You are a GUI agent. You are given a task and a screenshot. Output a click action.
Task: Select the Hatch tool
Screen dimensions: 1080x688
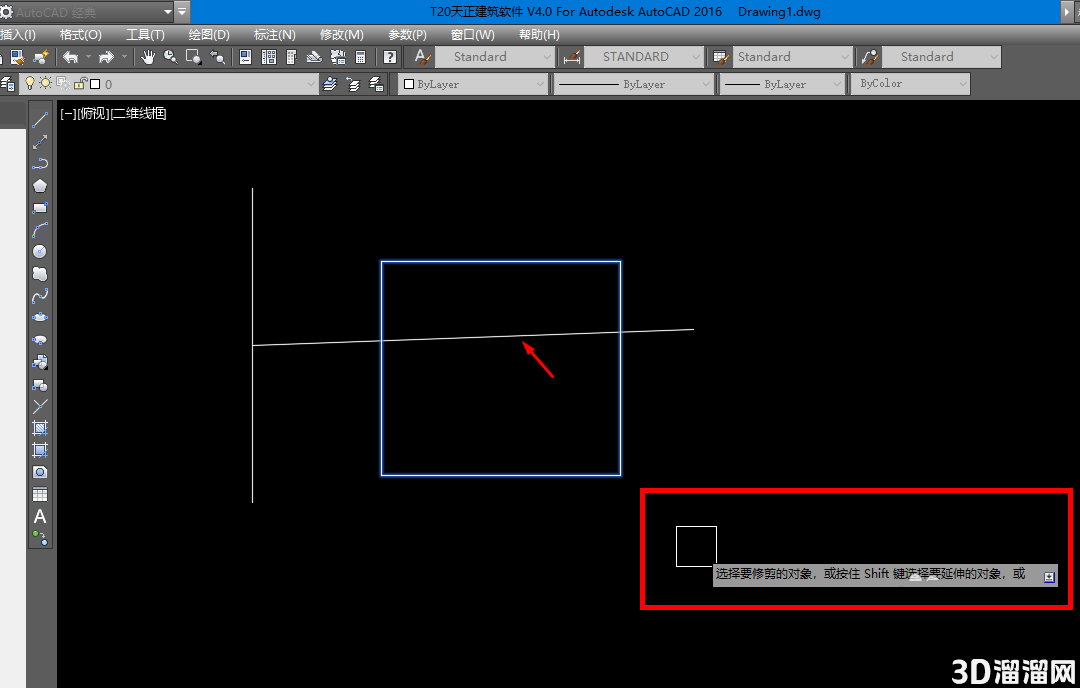[x=40, y=428]
